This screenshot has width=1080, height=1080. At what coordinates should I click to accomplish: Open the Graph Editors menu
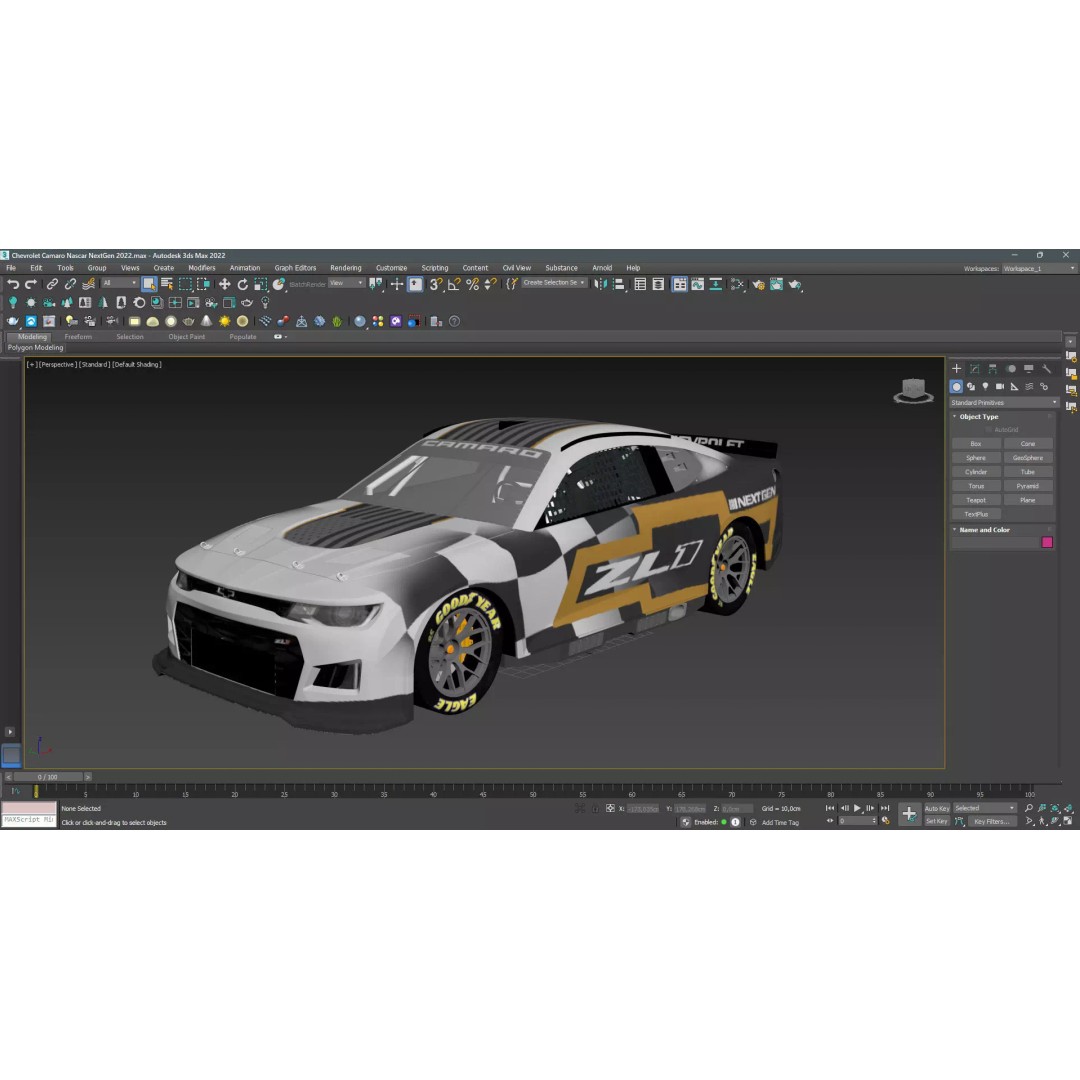coord(295,268)
